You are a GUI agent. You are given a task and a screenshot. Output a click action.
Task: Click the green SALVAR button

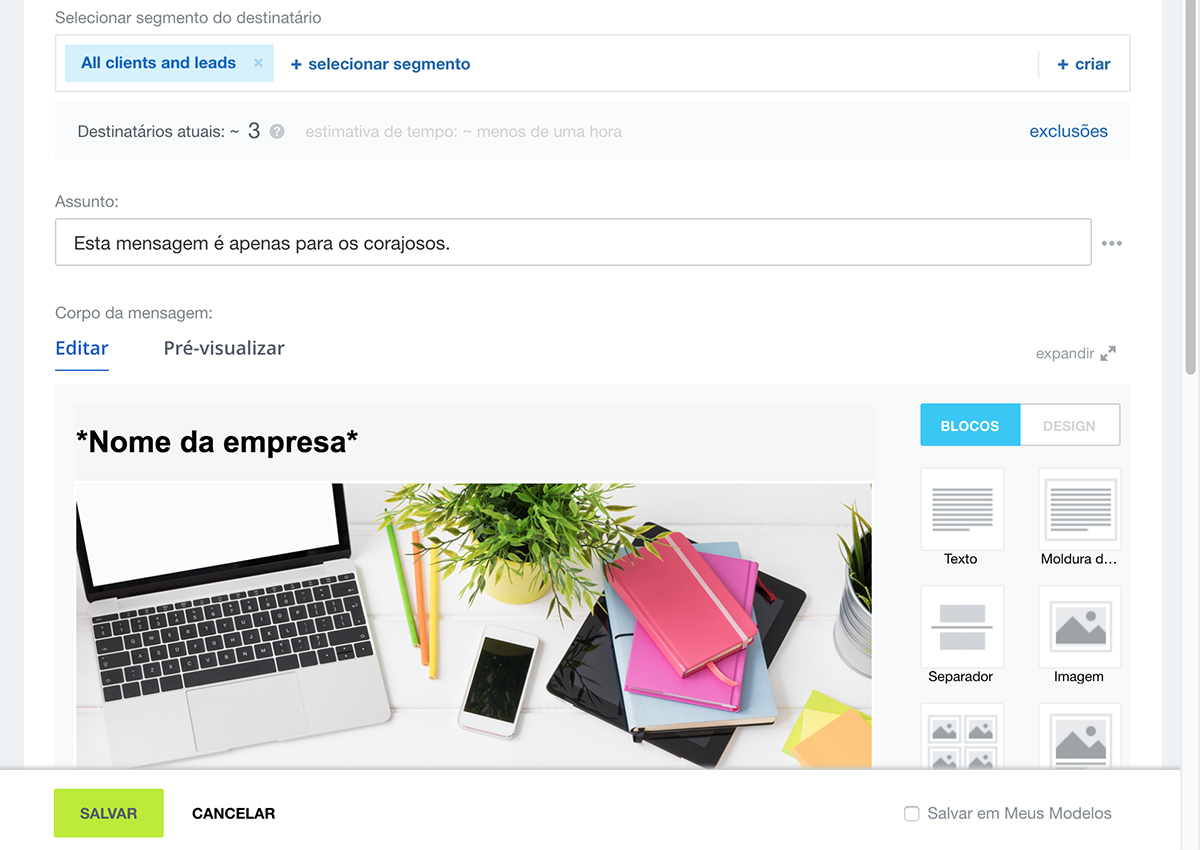pyautogui.click(x=108, y=813)
